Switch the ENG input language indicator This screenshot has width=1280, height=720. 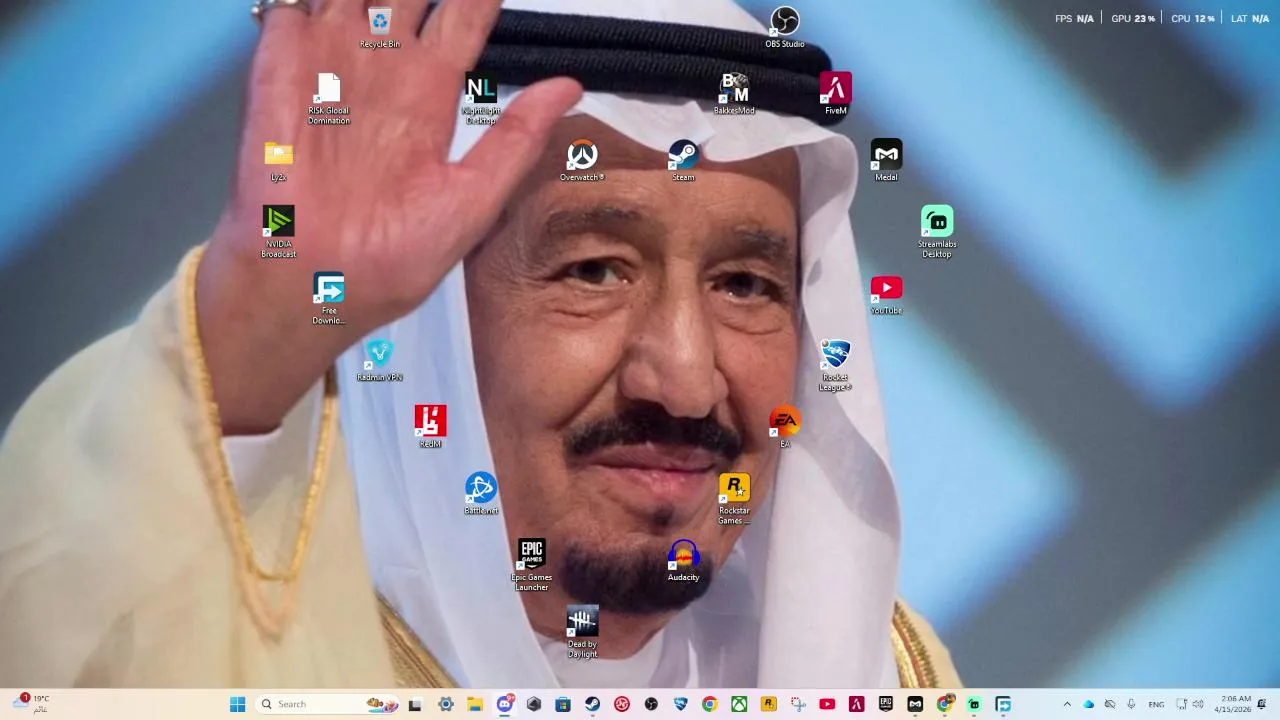[1156, 704]
